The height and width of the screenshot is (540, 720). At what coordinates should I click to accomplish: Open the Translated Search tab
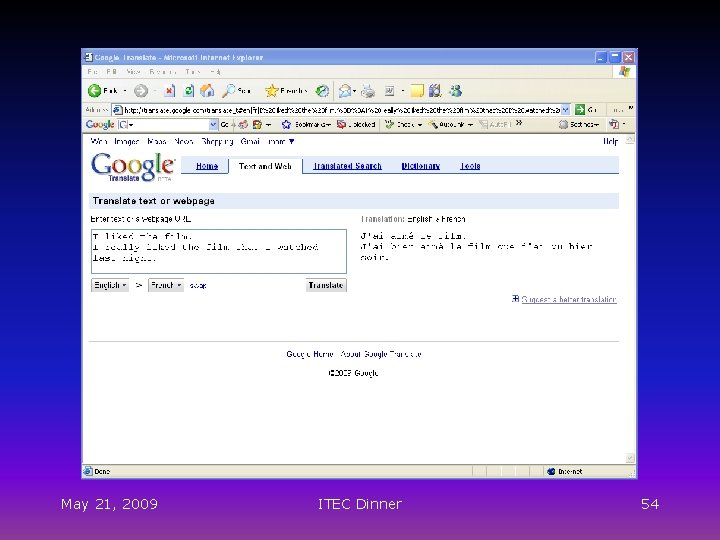pos(347,166)
